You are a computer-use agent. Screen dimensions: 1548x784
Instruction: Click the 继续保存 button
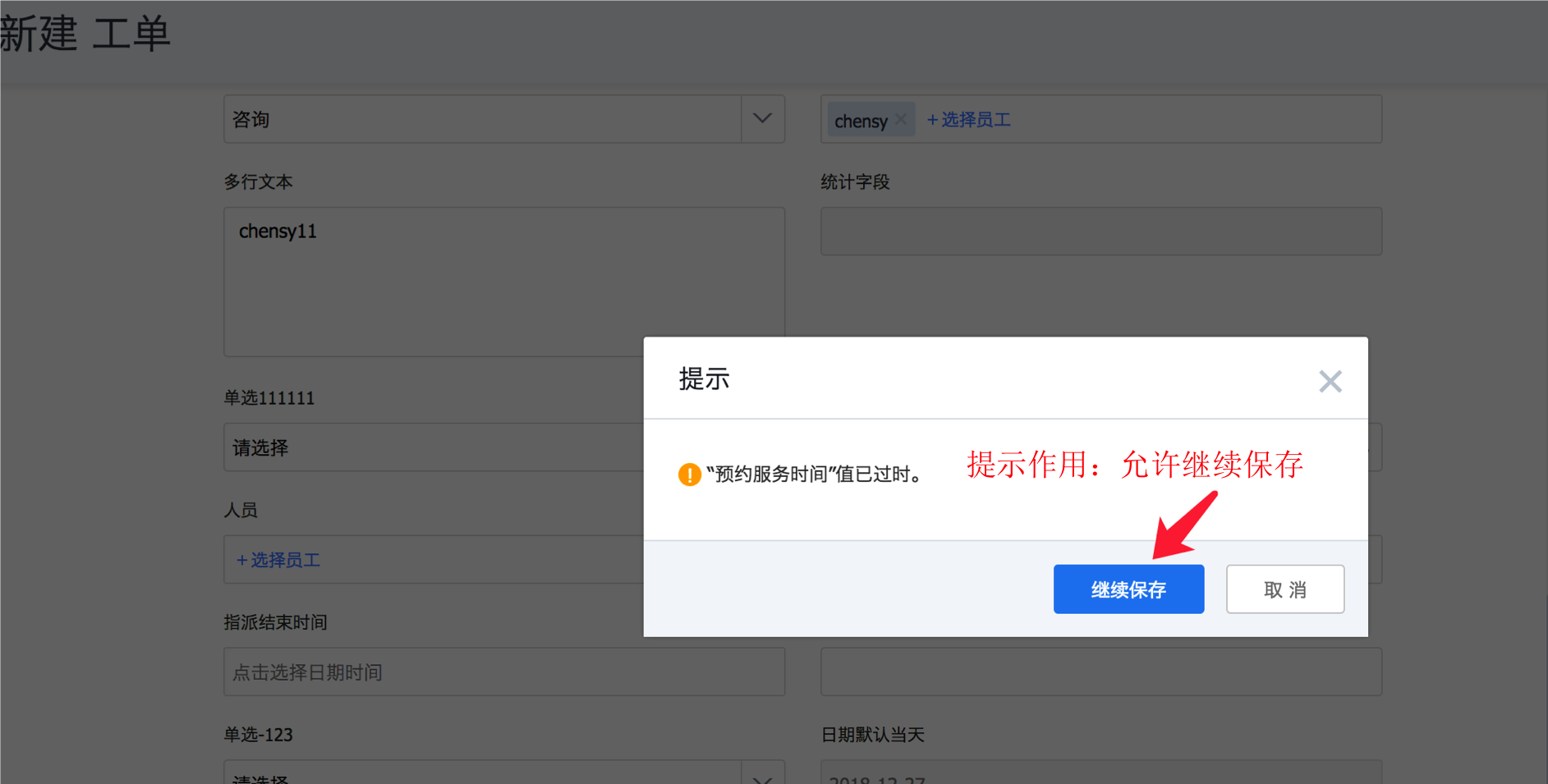(x=1128, y=589)
